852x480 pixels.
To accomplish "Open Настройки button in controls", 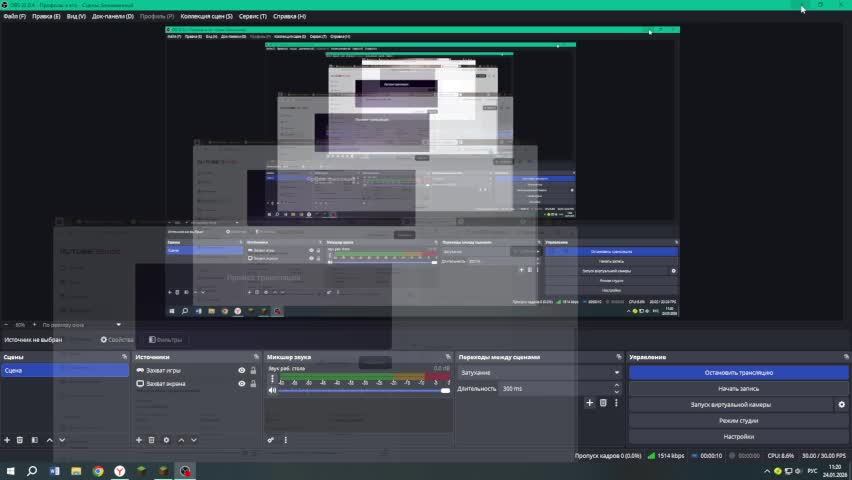I will point(738,437).
